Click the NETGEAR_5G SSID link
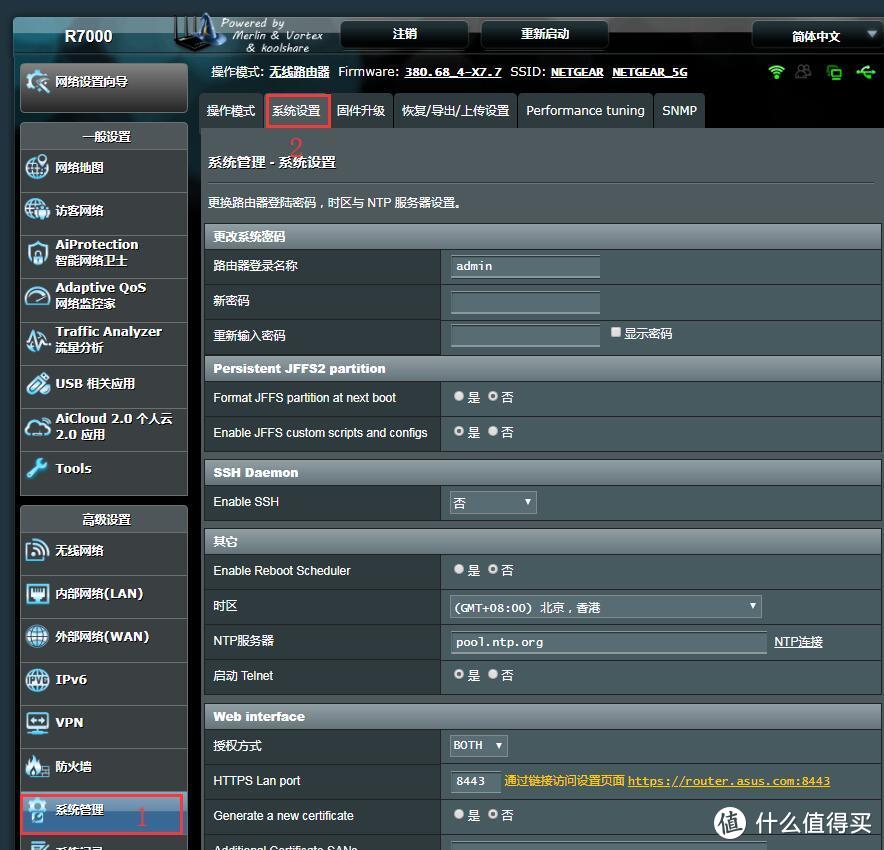 (x=649, y=72)
